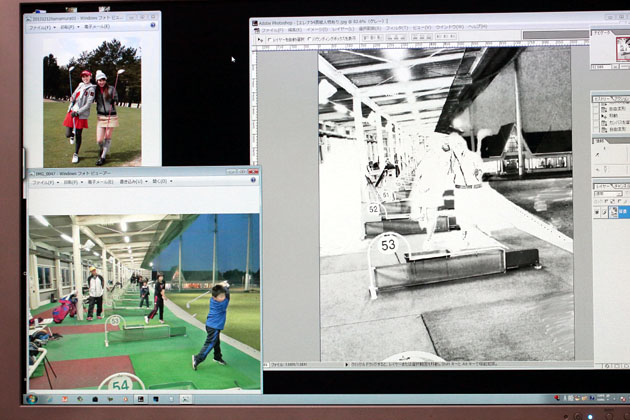Open help in IMG_0047 Photo Viewer window
This screenshot has width=630, height=420.
pyautogui.click(x=253, y=180)
